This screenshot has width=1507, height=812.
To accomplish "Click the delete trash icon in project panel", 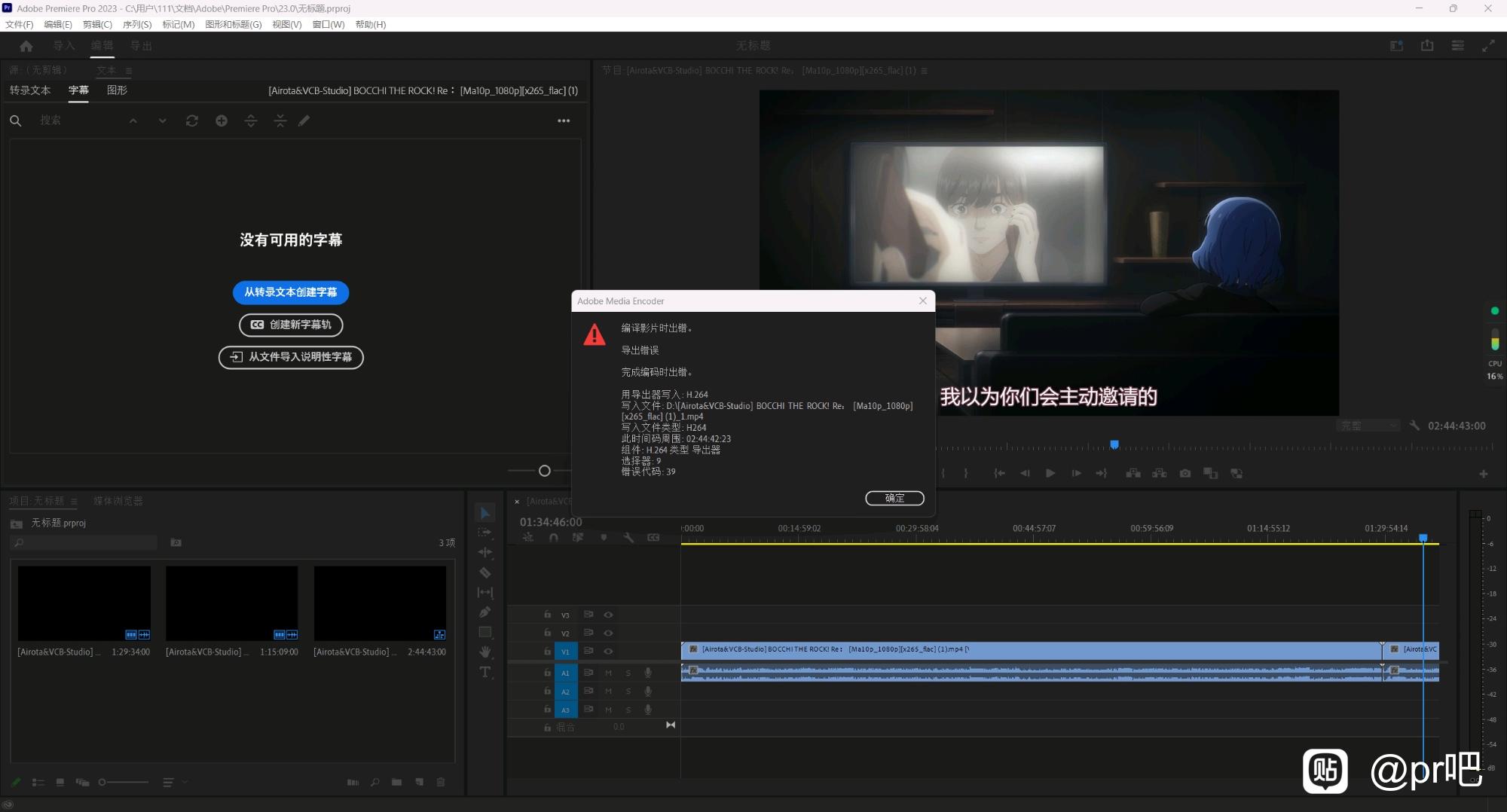I will click(x=441, y=782).
